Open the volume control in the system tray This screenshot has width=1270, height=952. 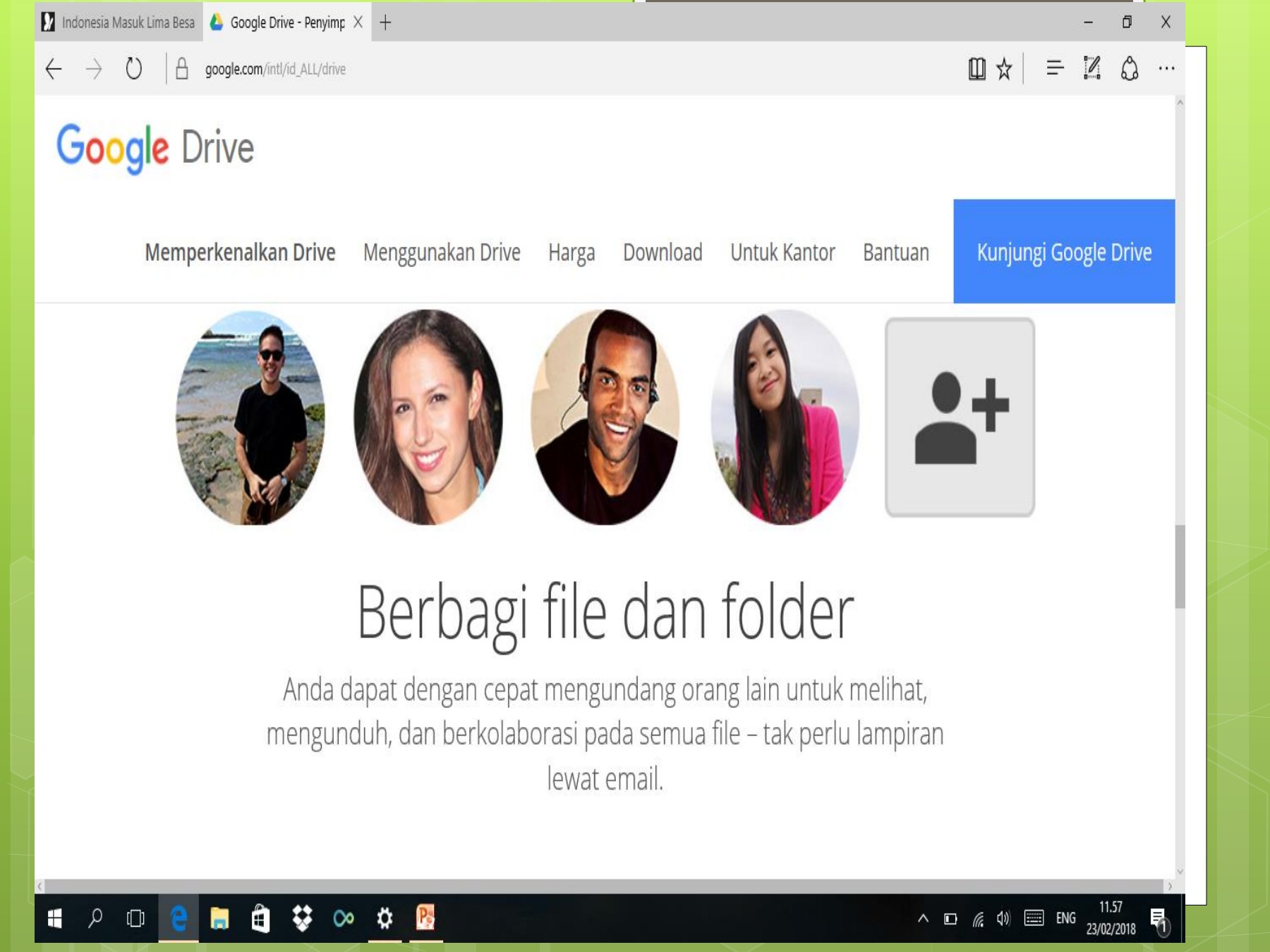pos(1003,917)
